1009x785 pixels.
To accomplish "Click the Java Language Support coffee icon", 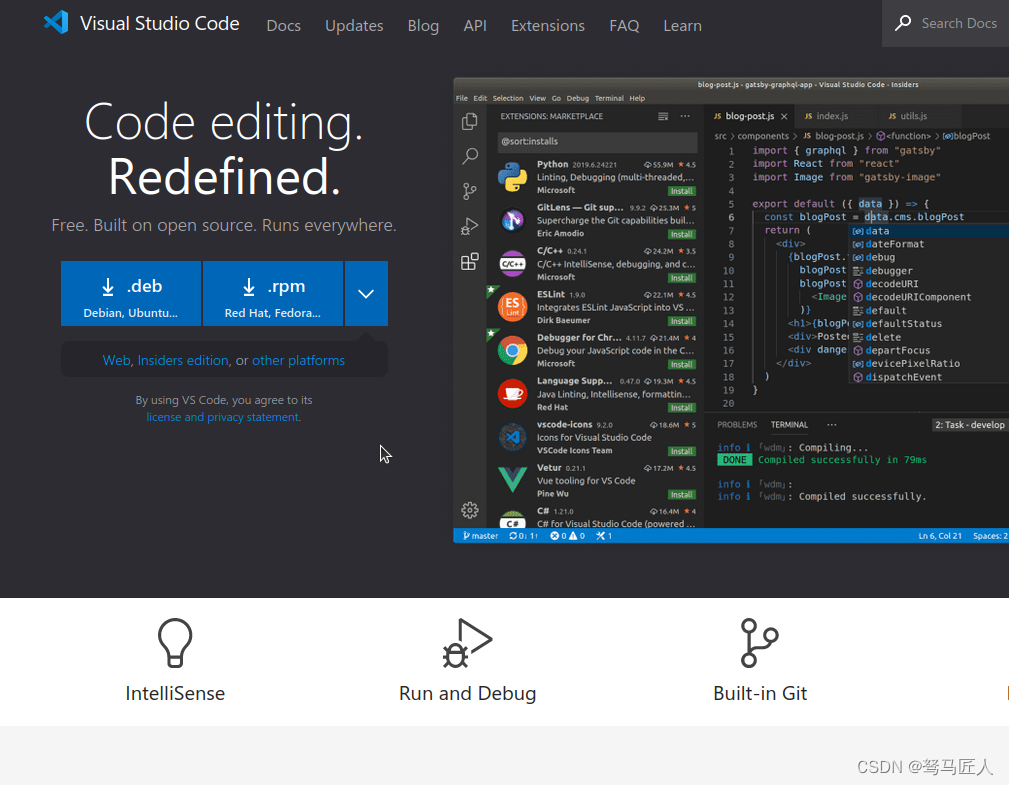I will point(512,394).
